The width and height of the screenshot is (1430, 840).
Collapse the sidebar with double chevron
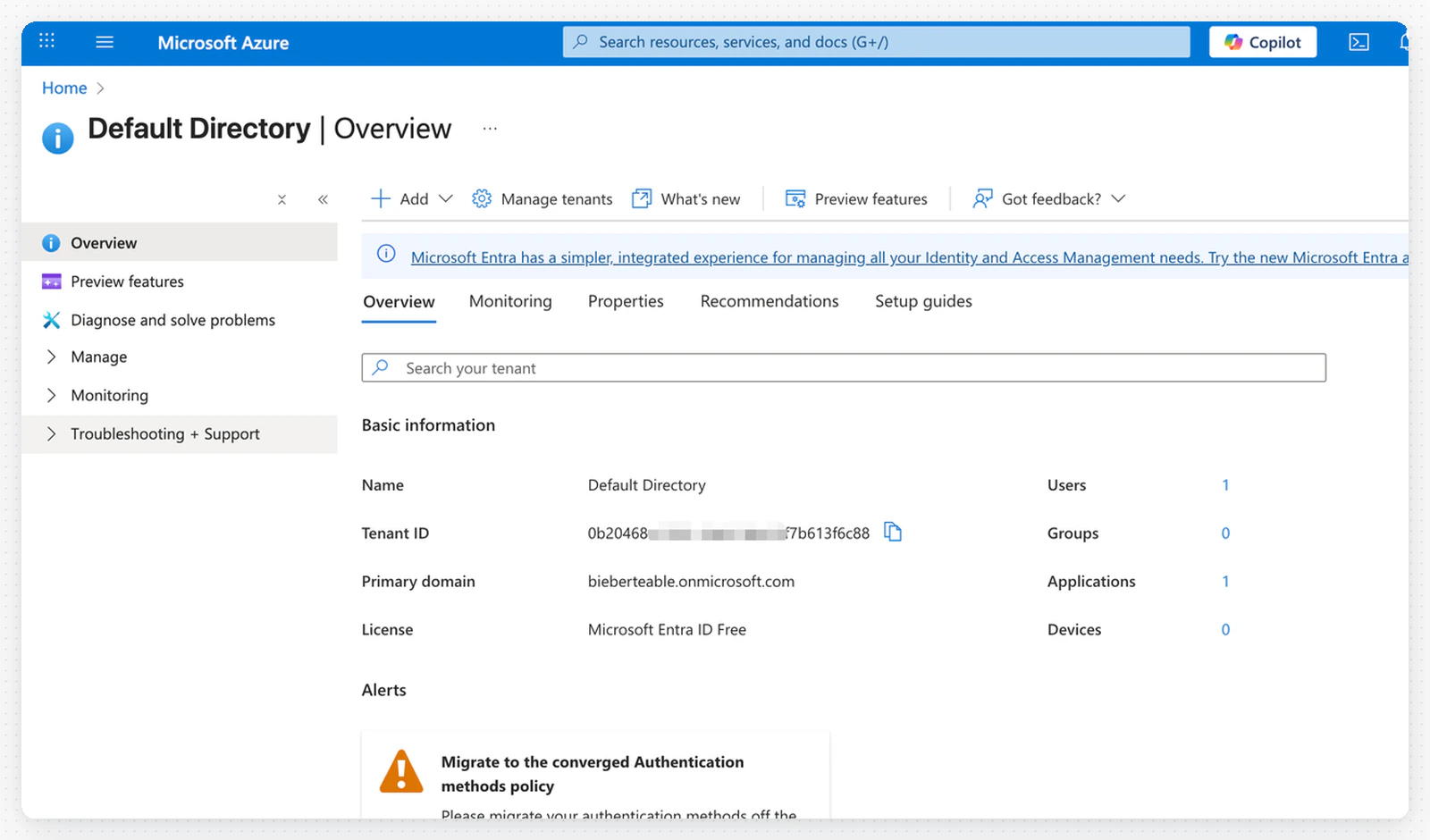pyautogui.click(x=323, y=199)
